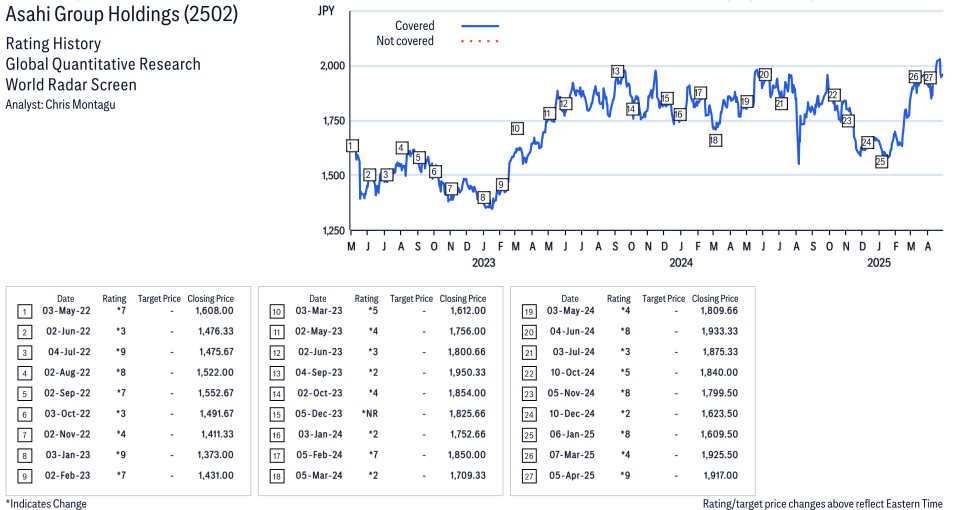Click the Analyst: Chris Montagu text
Screen dimensions: 954x510
tap(60, 105)
